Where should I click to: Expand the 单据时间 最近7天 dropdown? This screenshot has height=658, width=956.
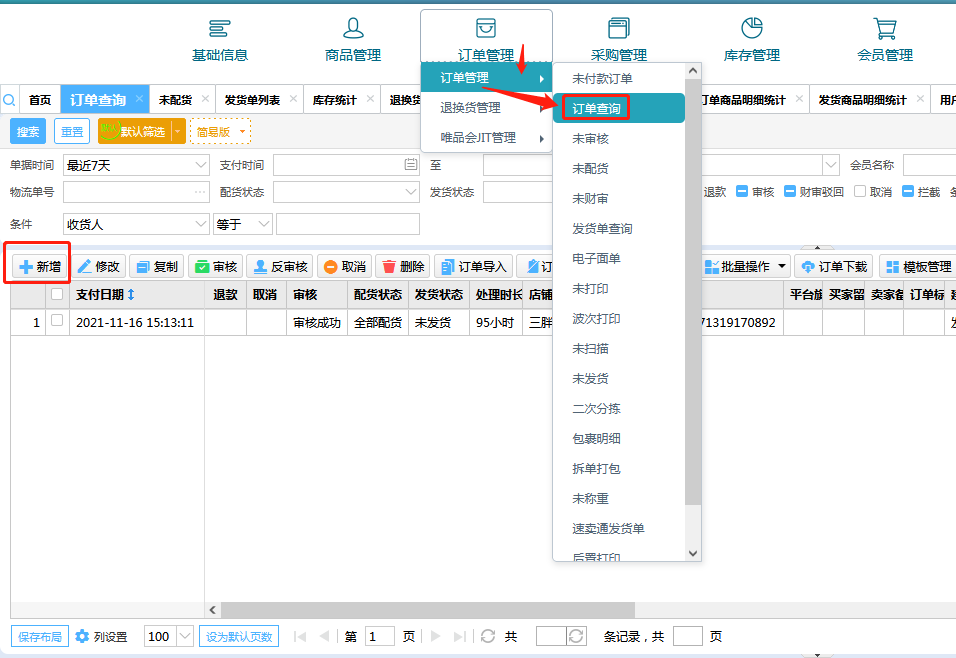coord(200,165)
